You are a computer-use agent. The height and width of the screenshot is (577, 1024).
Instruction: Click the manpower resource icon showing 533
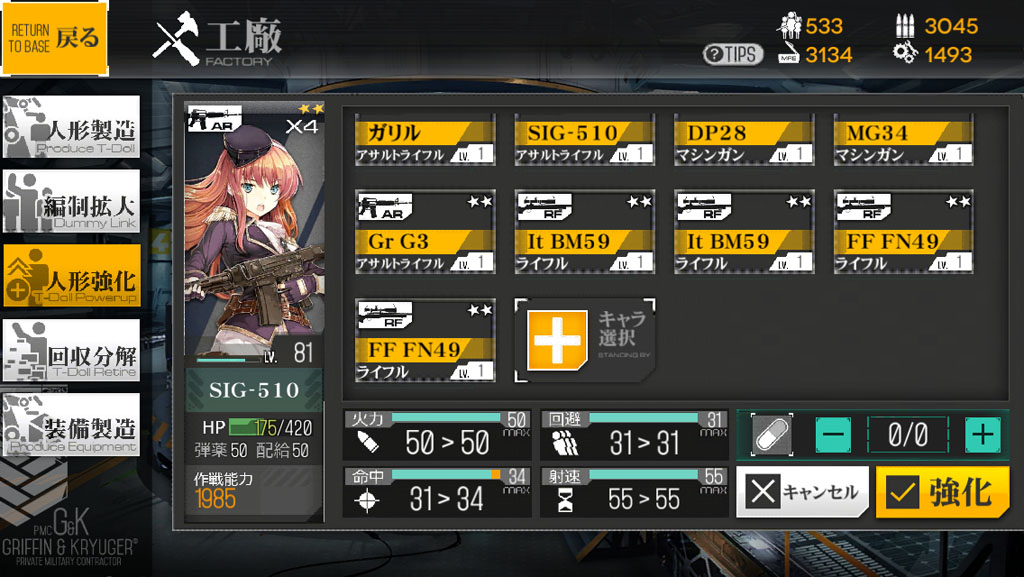(x=790, y=25)
